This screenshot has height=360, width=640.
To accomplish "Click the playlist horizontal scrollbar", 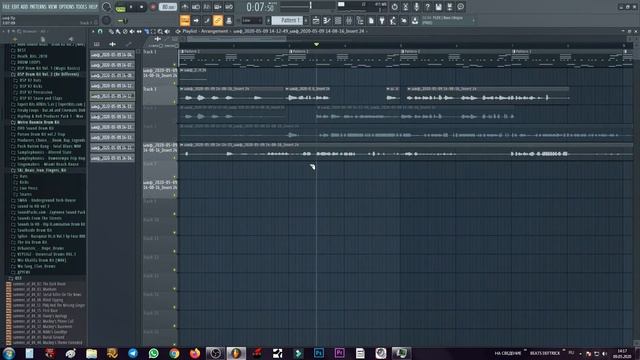I will tap(237, 39).
